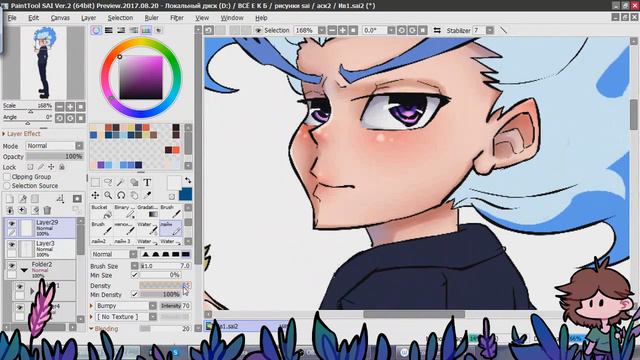Toggle the Selection visibility eye in toolbar
The image size is (640, 360).
(258, 31)
